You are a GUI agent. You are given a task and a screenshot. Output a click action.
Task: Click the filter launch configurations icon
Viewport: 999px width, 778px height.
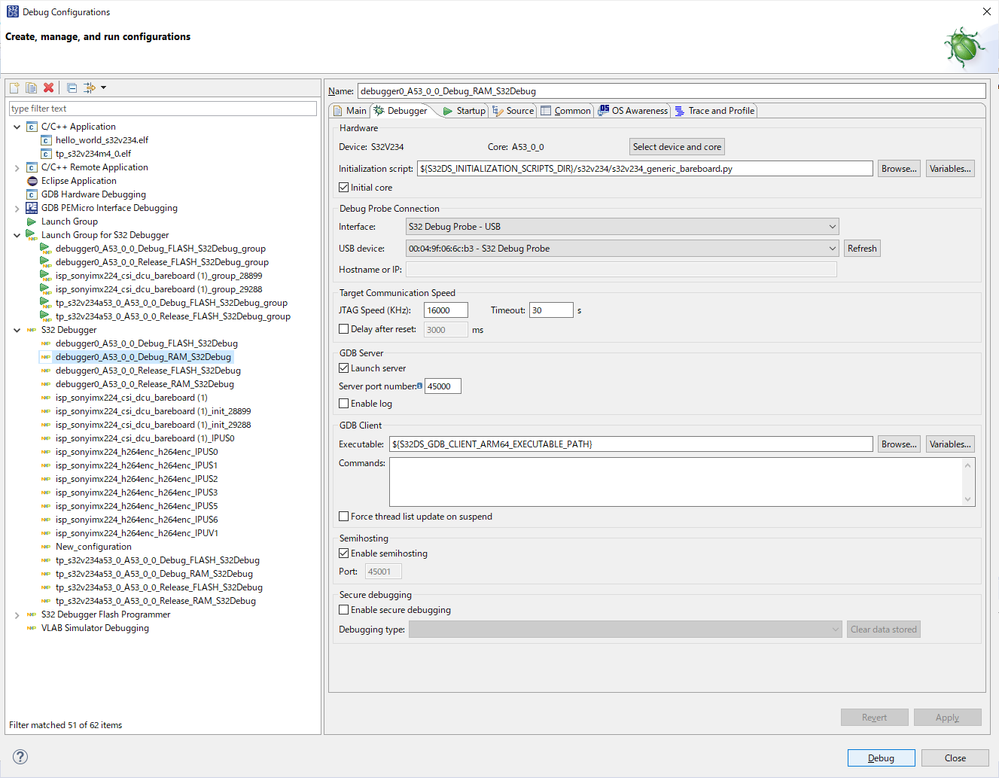point(90,88)
